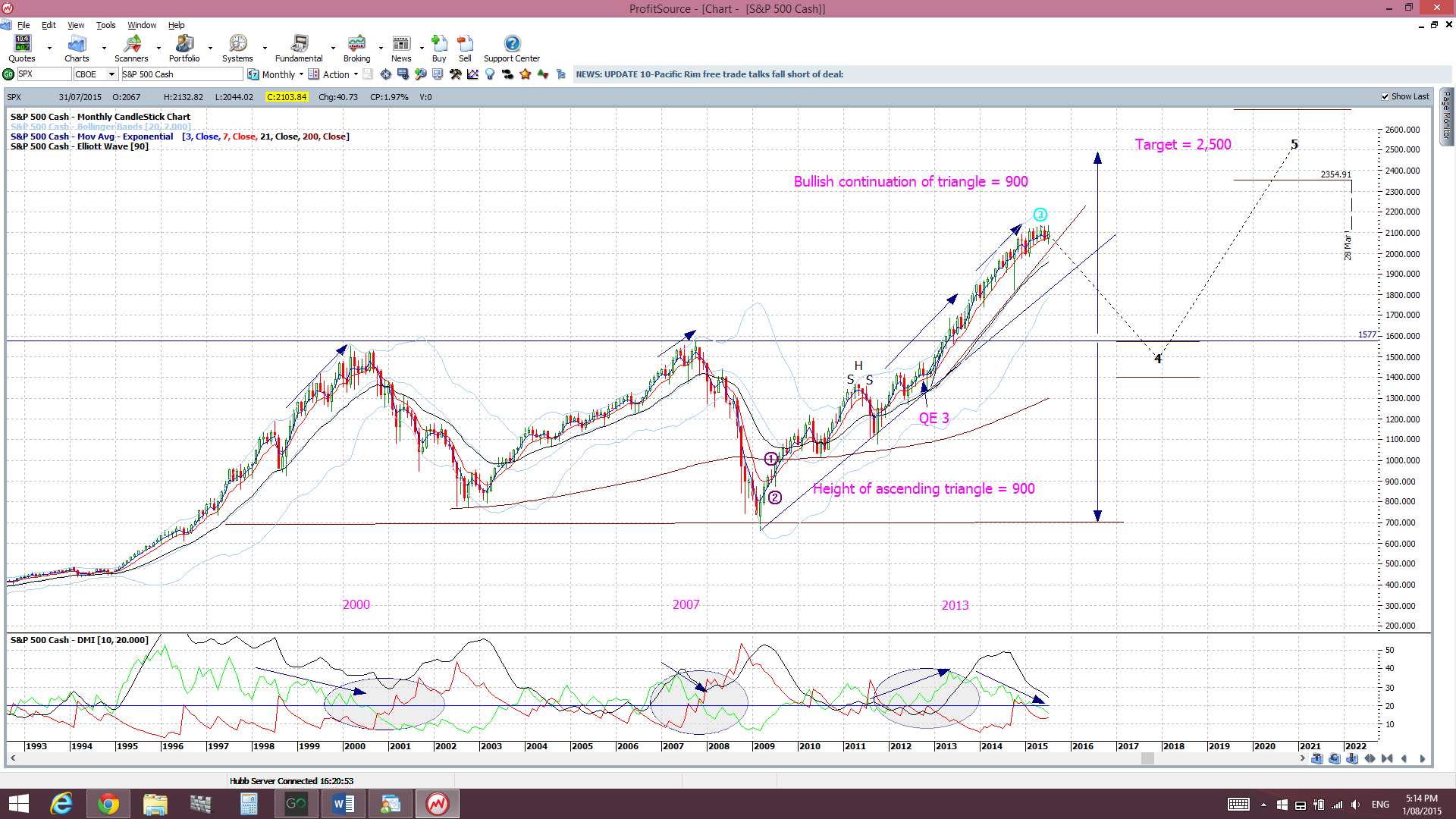Viewport: 1456px width, 819px height.
Task: Click the Sell order icon
Action: 465,49
